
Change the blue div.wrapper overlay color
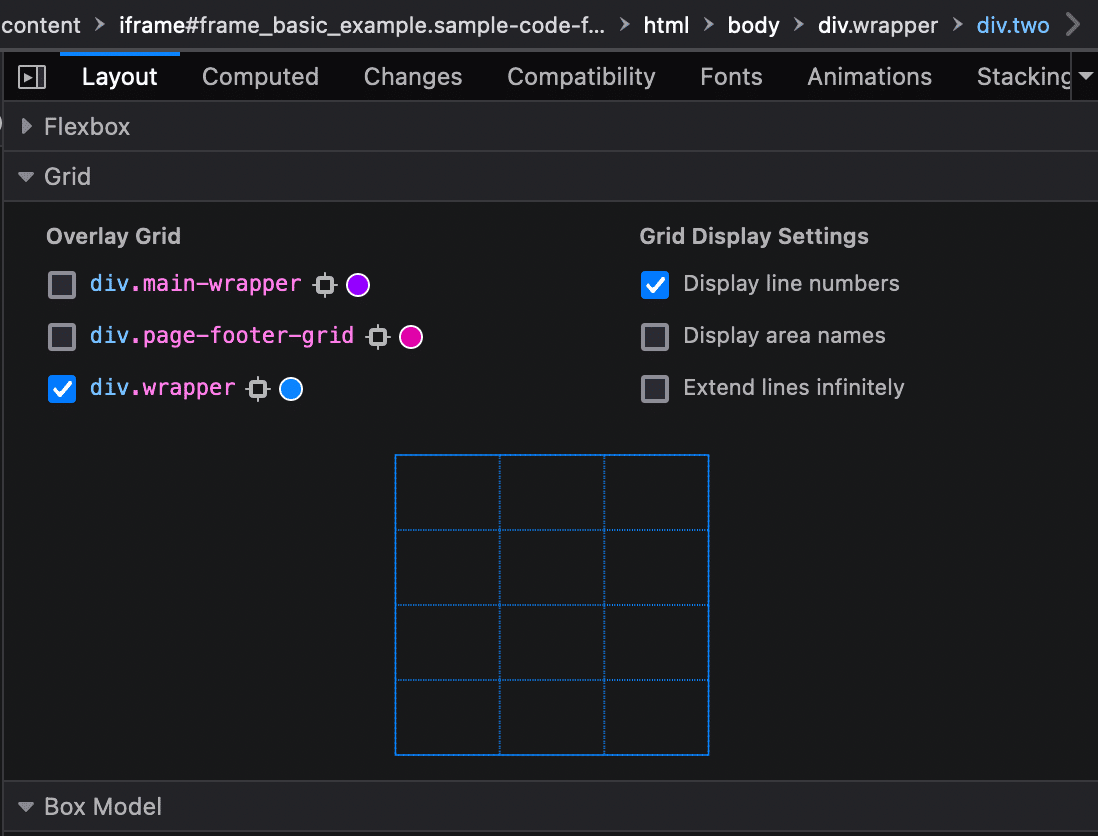coord(291,389)
